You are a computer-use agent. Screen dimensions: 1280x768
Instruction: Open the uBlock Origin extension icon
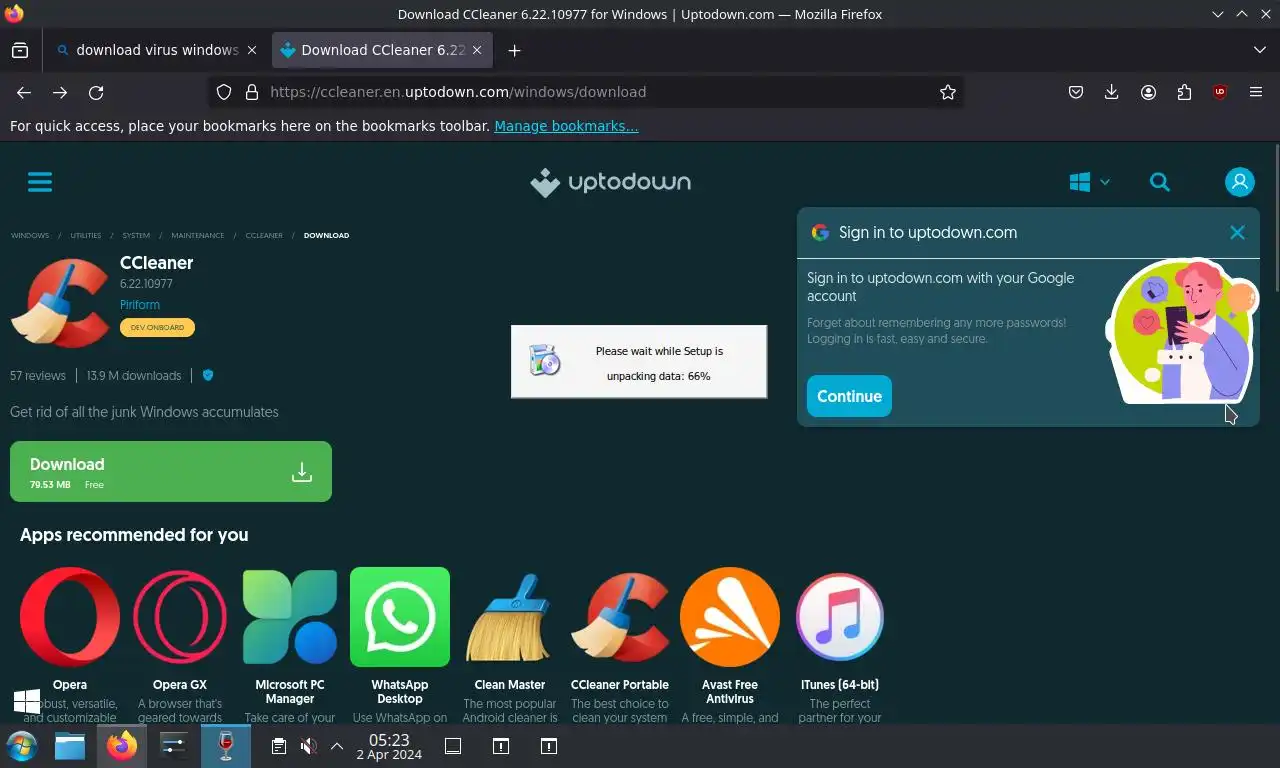click(x=1220, y=92)
